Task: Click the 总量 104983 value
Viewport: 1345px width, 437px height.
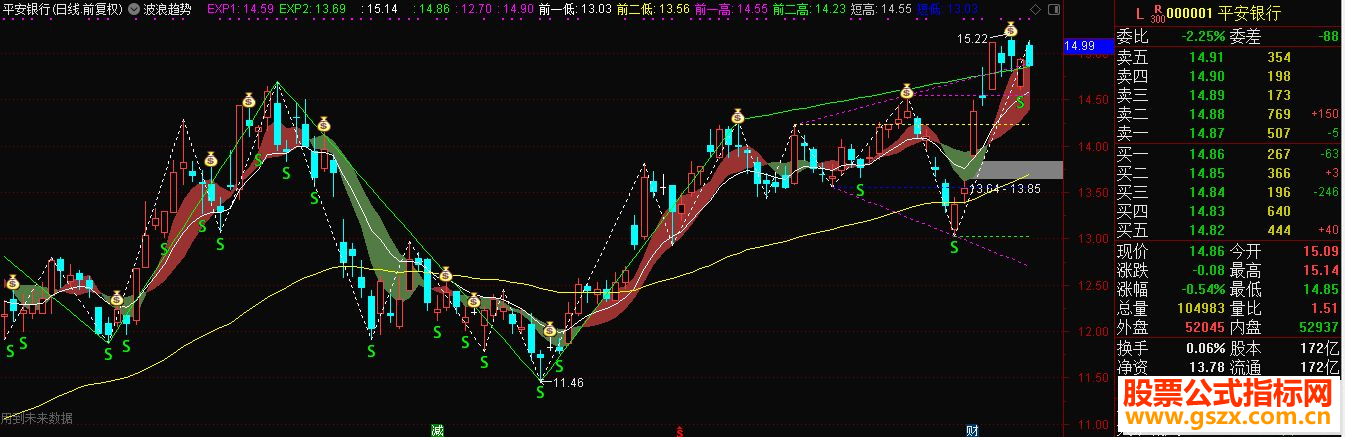Action: point(1199,308)
